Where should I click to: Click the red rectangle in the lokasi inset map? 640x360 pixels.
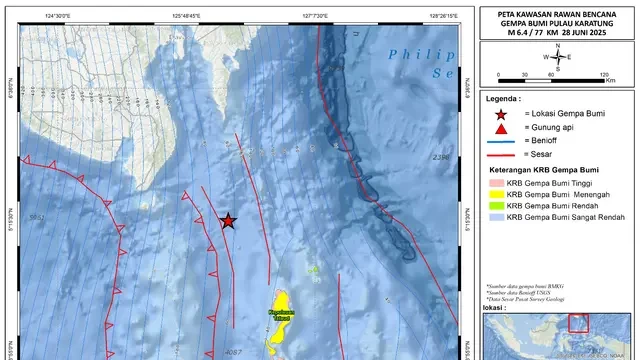(x=578, y=323)
